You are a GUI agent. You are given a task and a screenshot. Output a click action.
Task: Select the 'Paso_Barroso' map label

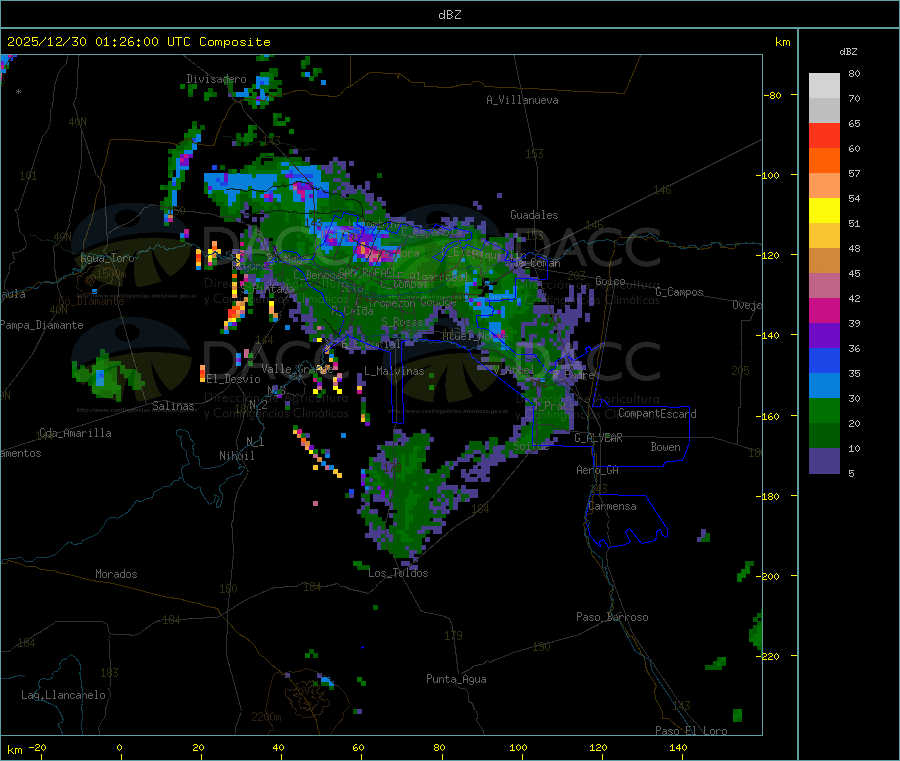[x=612, y=617]
